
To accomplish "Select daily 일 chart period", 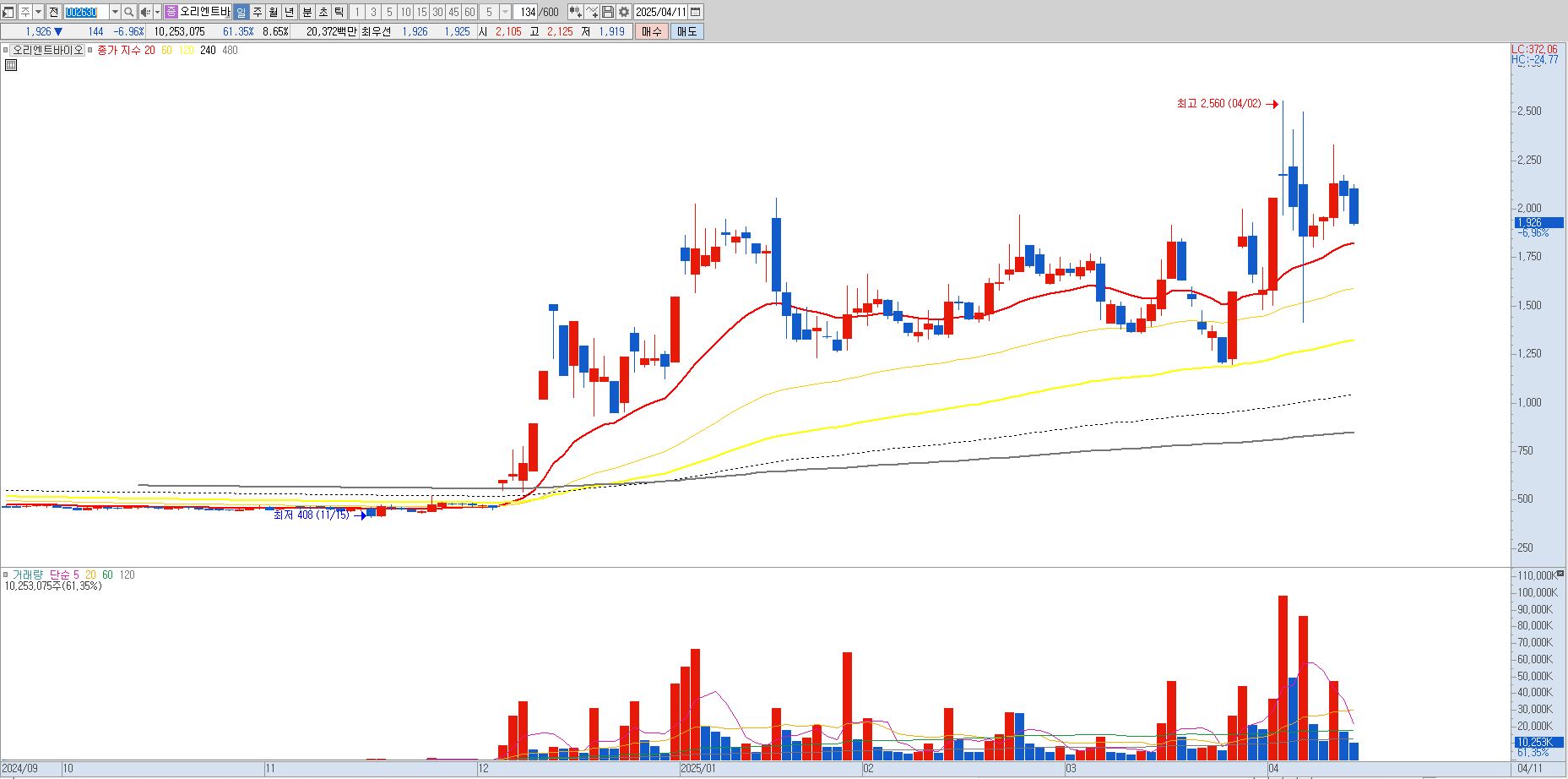I will coord(241,12).
